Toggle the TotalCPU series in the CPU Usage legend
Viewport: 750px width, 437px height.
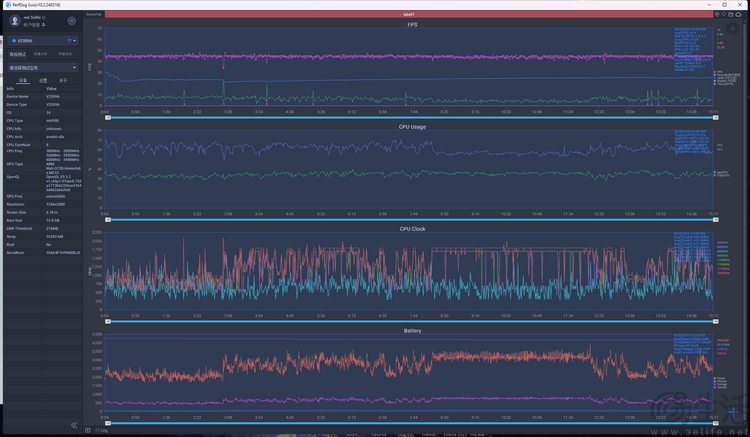coord(721,175)
